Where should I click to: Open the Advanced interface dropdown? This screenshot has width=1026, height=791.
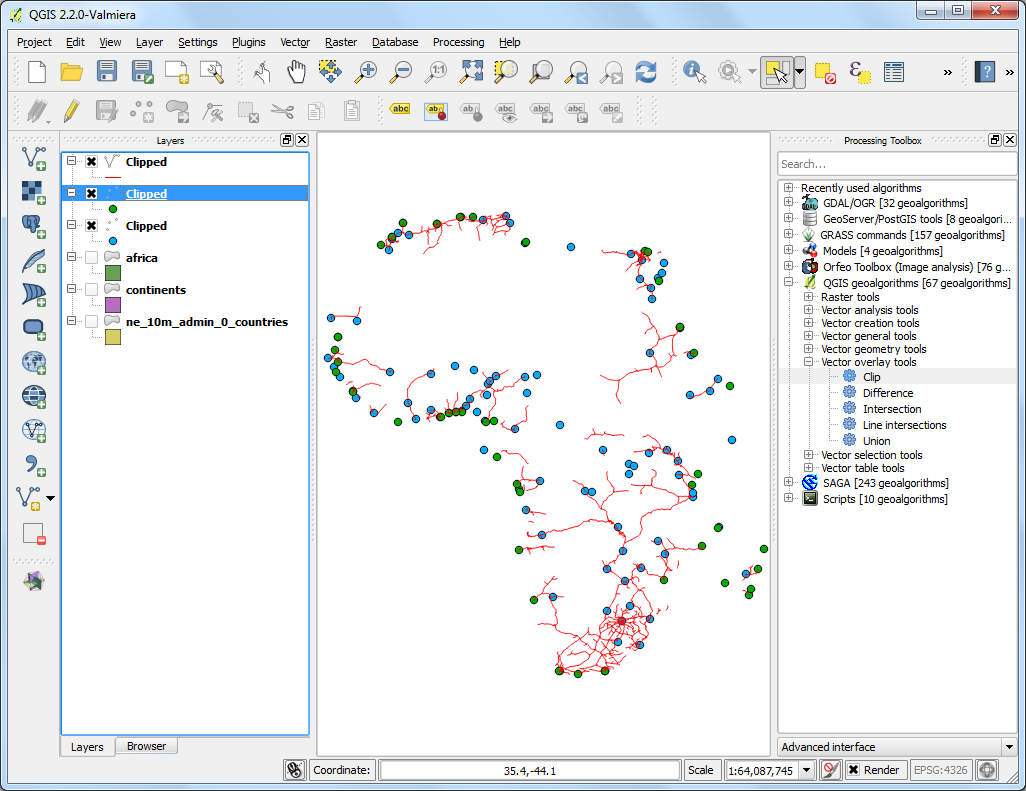click(1009, 747)
